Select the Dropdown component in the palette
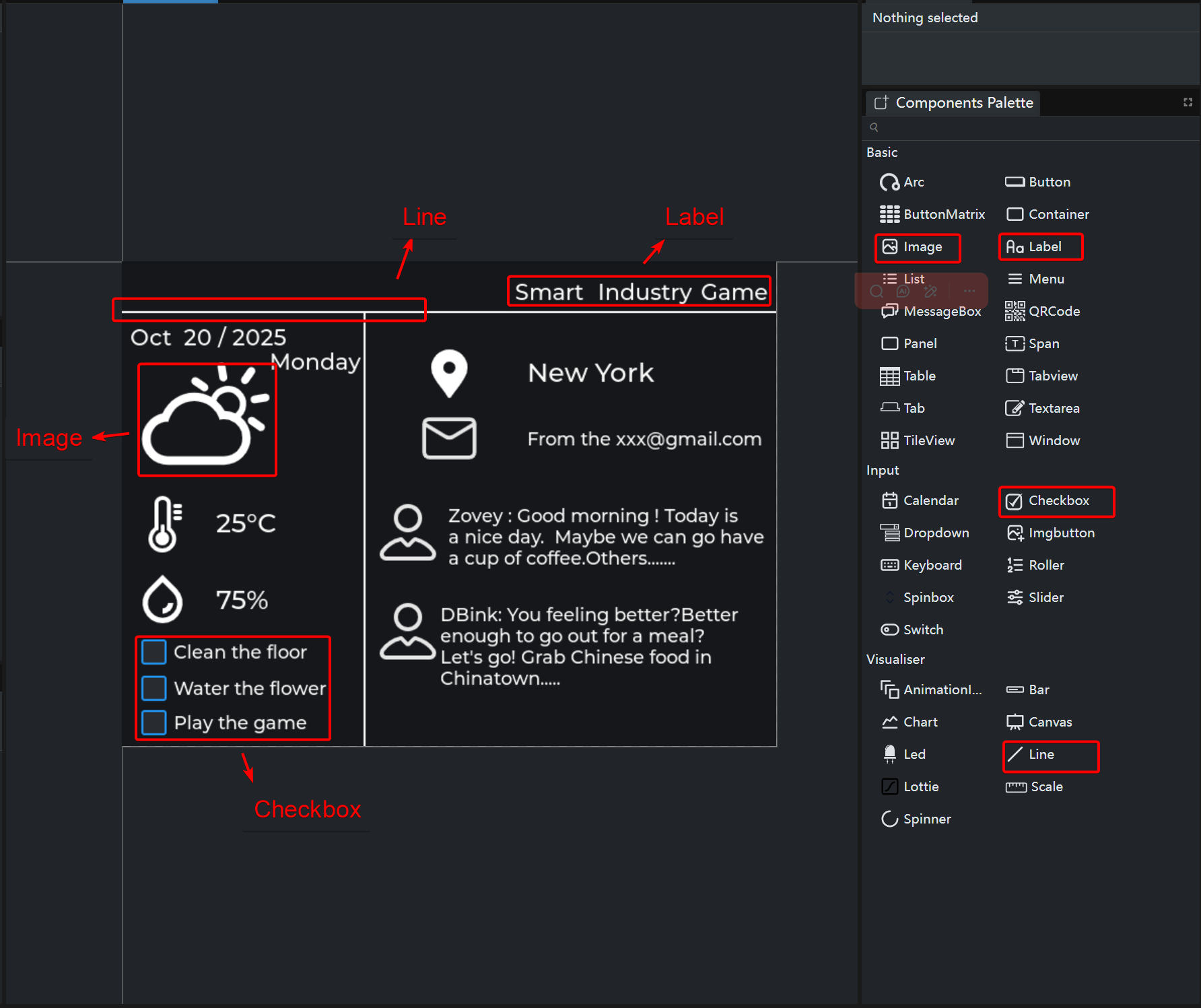Image resolution: width=1201 pixels, height=1008 pixels. pyautogui.click(x=924, y=533)
